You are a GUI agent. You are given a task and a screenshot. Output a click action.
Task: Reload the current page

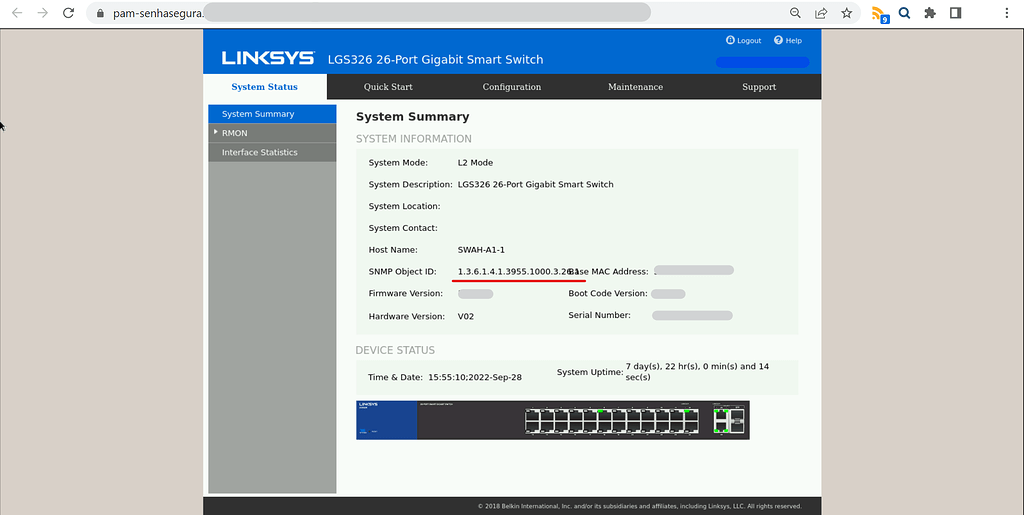click(x=69, y=13)
